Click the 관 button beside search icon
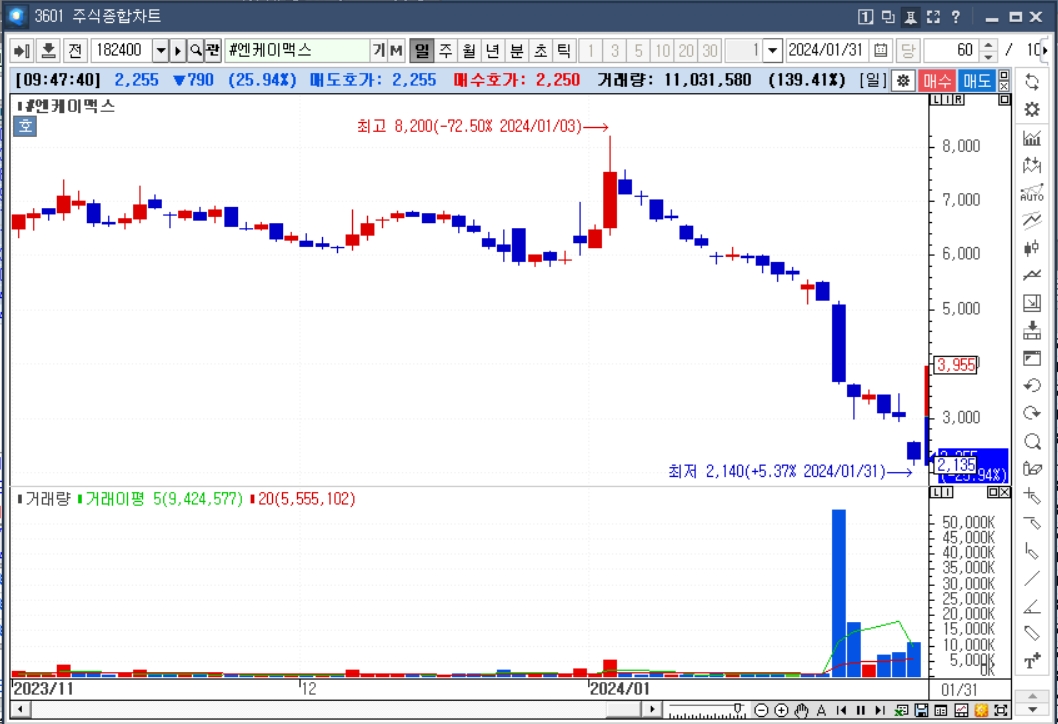 213,50
